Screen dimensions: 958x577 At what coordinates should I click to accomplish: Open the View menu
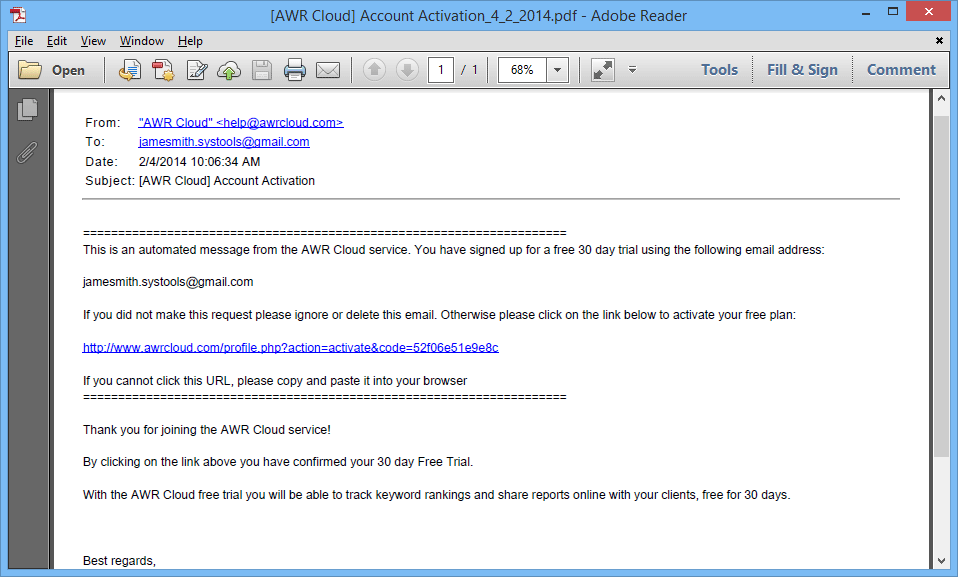tap(93, 41)
